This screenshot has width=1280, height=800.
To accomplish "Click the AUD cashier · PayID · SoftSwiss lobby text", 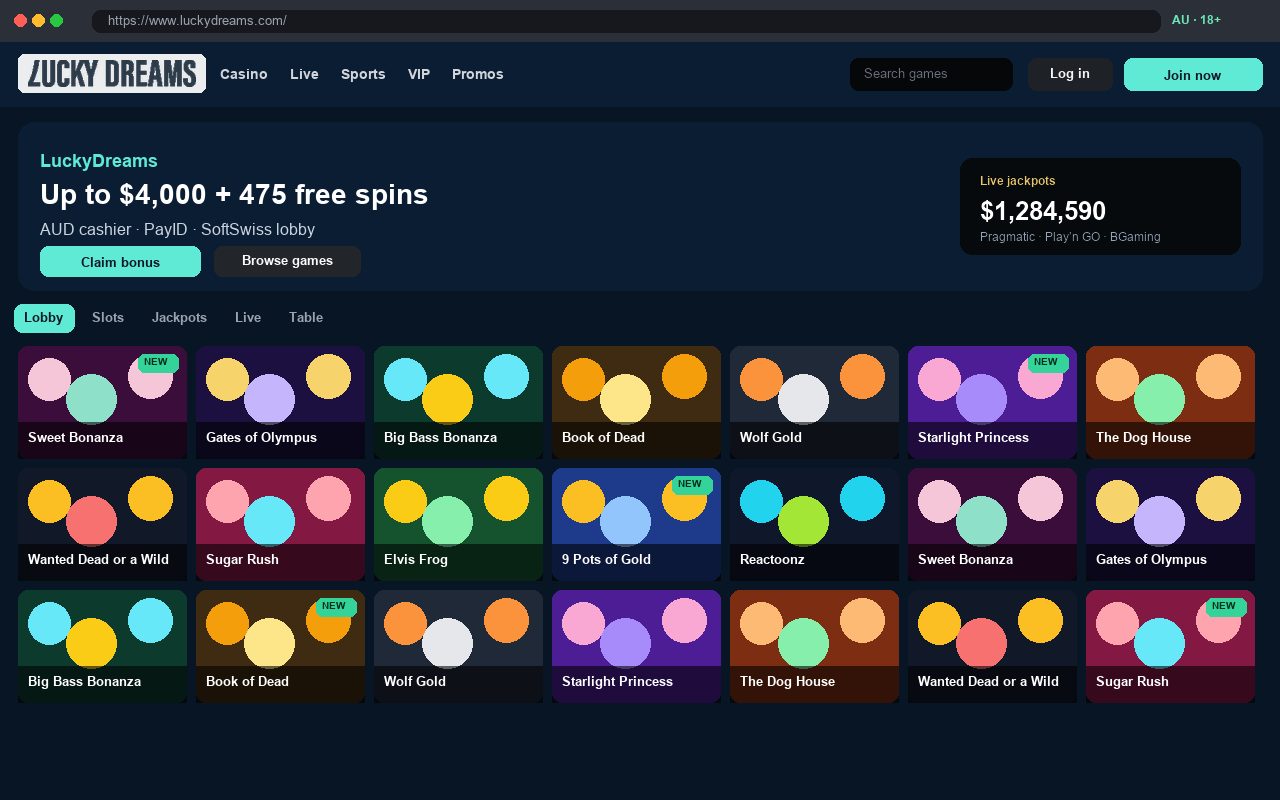I will pyautogui.click(x=177, y=229).
